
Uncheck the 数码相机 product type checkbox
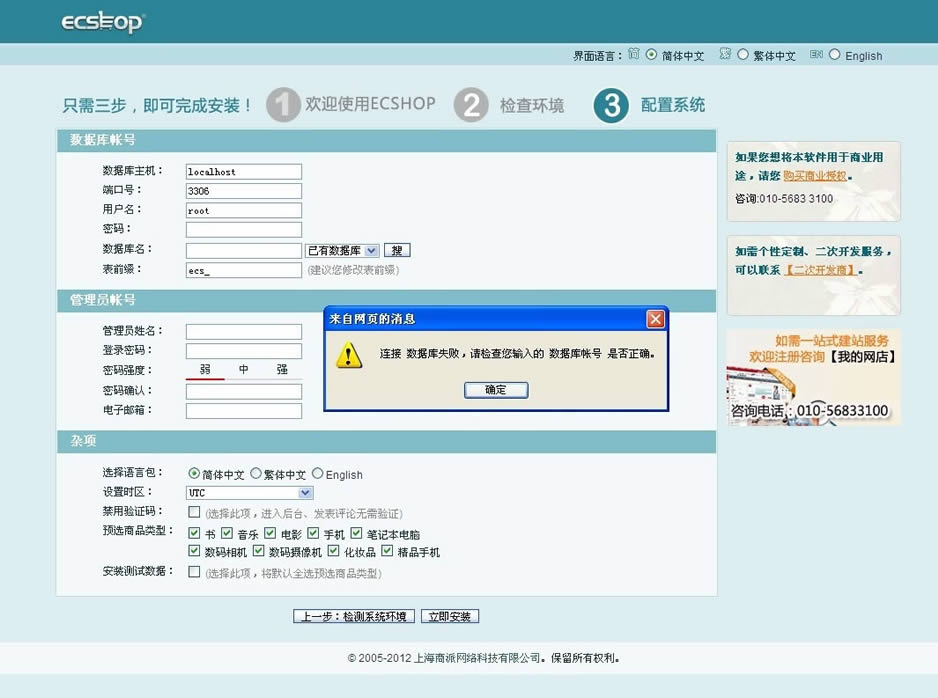tap(194, 551)
